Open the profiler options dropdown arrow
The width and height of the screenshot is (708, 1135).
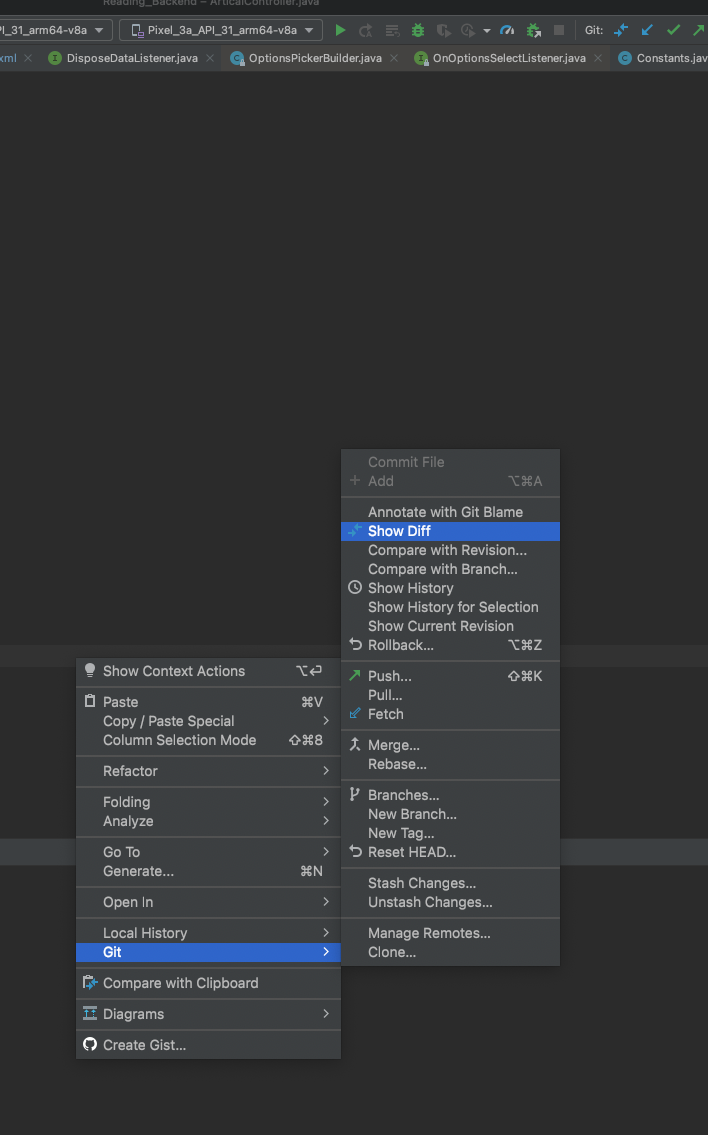pos(485,30)
